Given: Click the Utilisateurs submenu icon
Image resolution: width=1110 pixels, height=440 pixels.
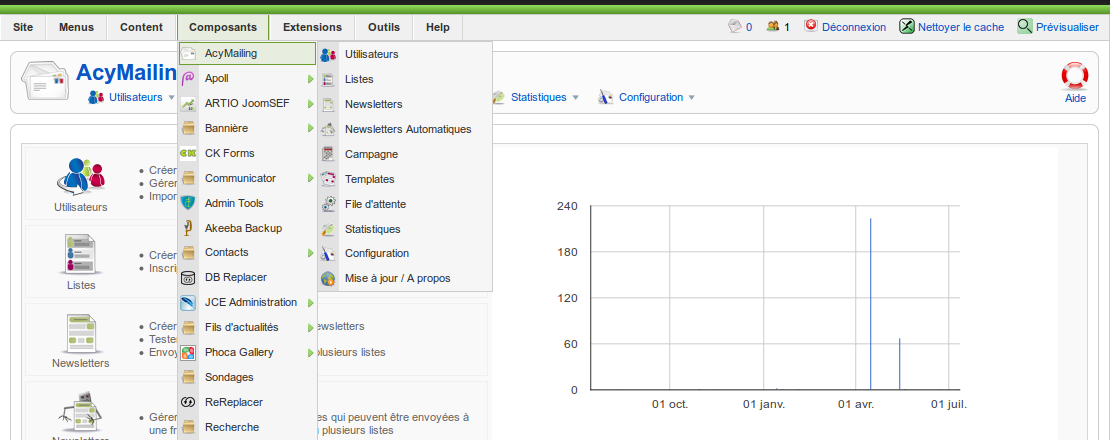Looking at the screenshot, I should click(328, 54).
